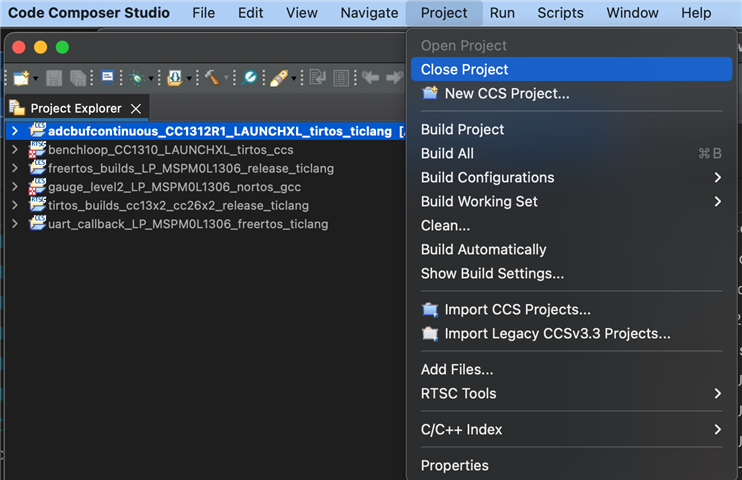Click the blue terminal monitor icon

coord(107,77)
